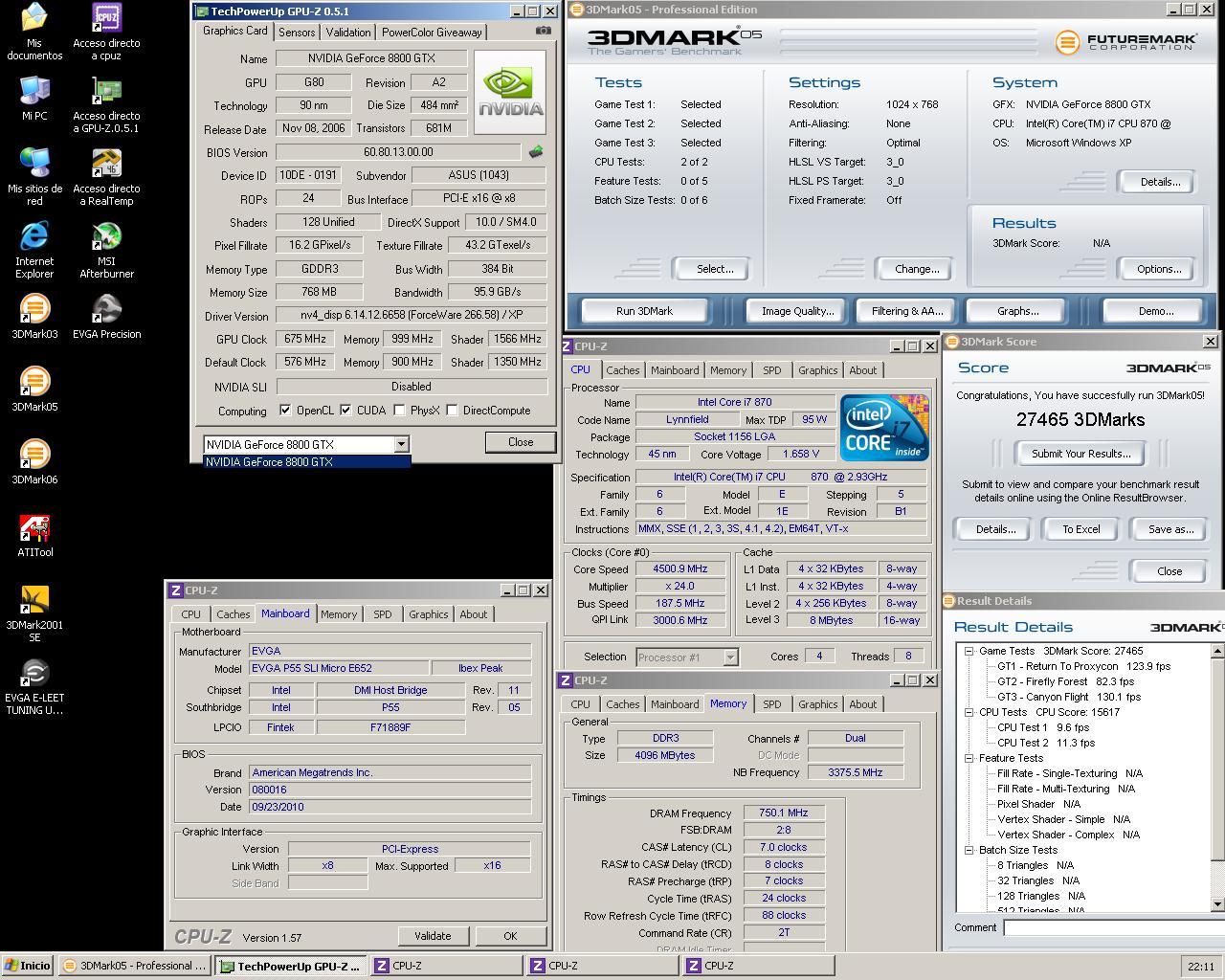Launch ATITool desktop shortcut
1225x980 pixels.
[x=34, y=535]
